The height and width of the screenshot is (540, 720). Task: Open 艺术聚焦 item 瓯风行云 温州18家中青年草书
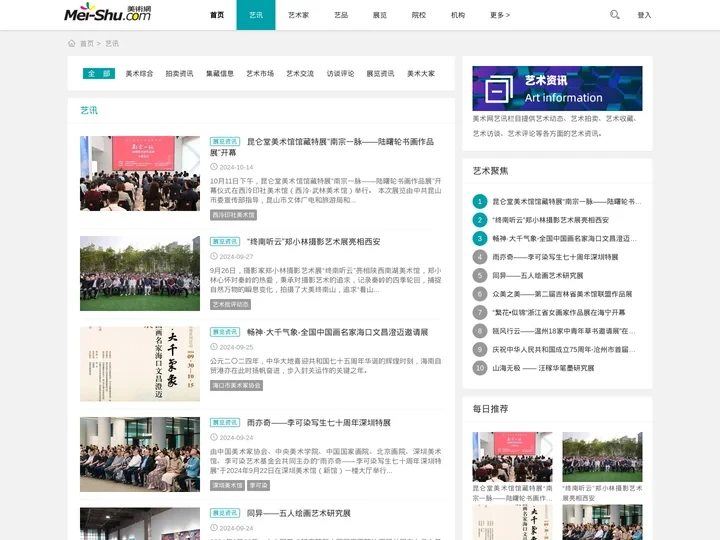[x=564, y=331]
